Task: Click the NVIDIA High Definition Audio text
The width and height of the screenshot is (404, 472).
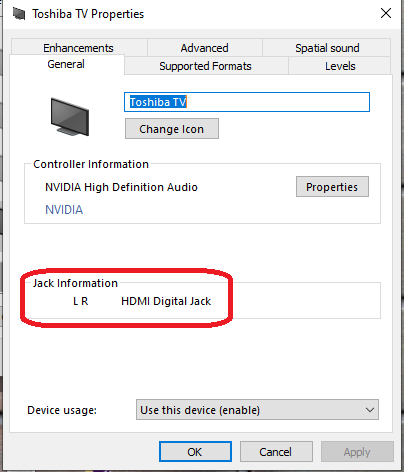Action: (x=121, y=187)
